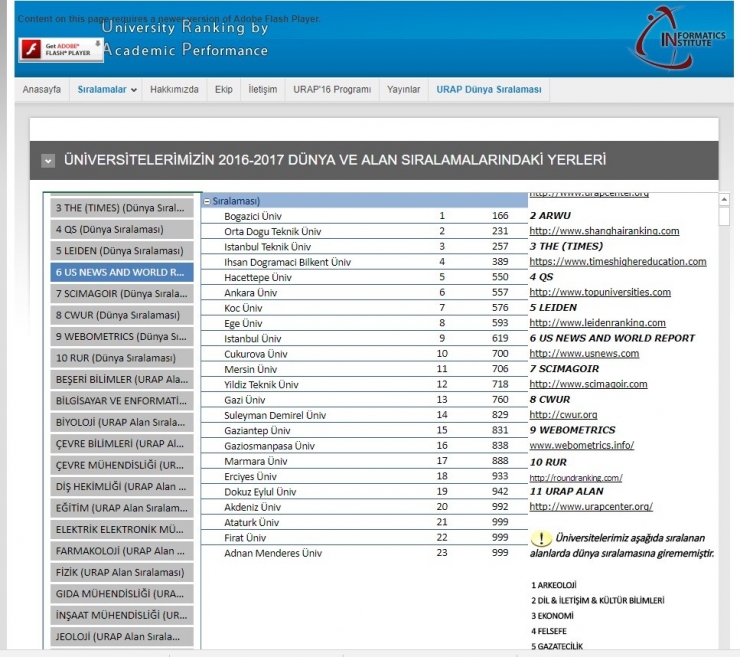This screenshot has height=657, width=740.
Task: Open the Hakkımızda page
Action: coord(174,89)
